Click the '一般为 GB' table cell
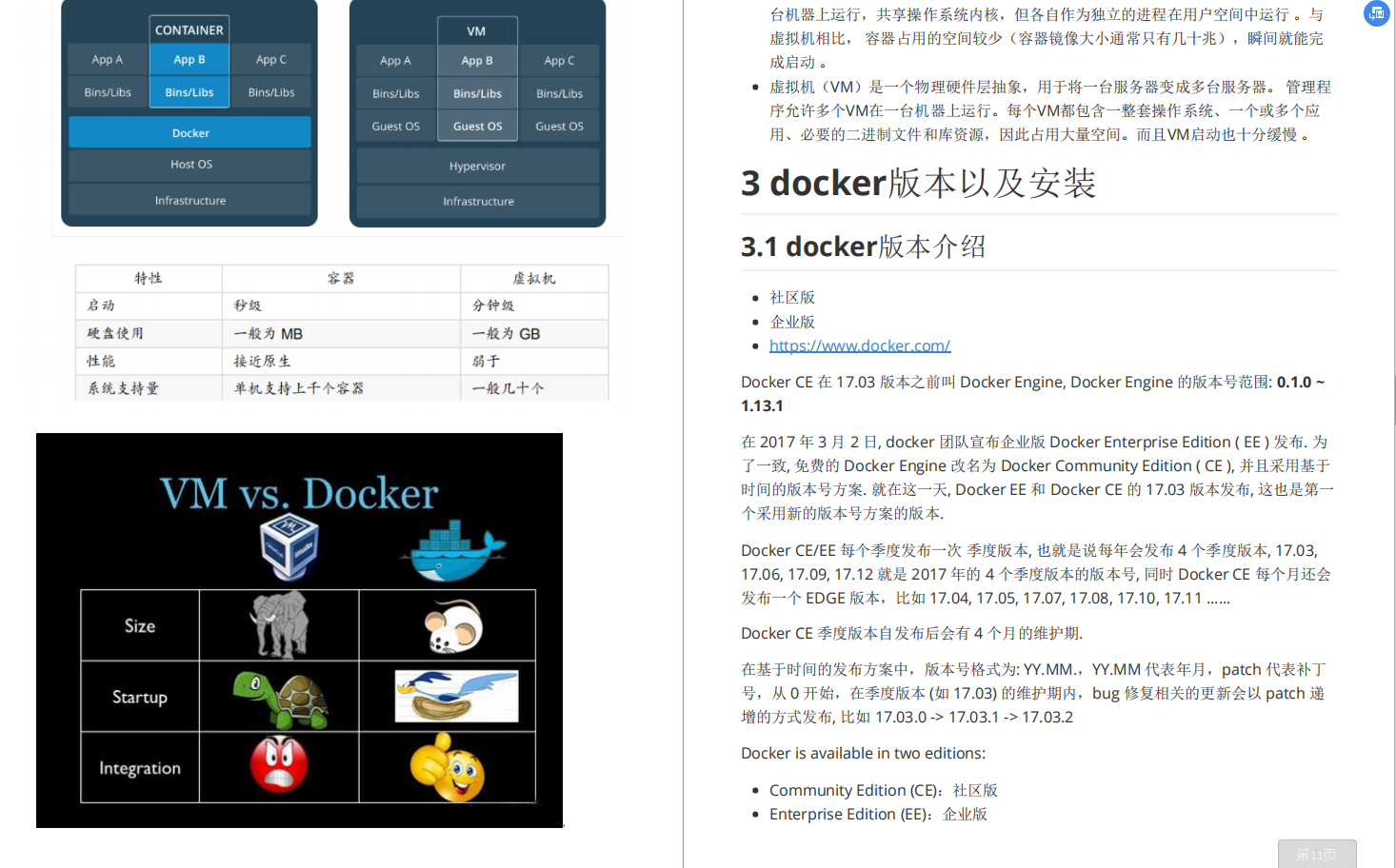The width and height of the screenshot is (1396, 868). click(x=534, y=333)
